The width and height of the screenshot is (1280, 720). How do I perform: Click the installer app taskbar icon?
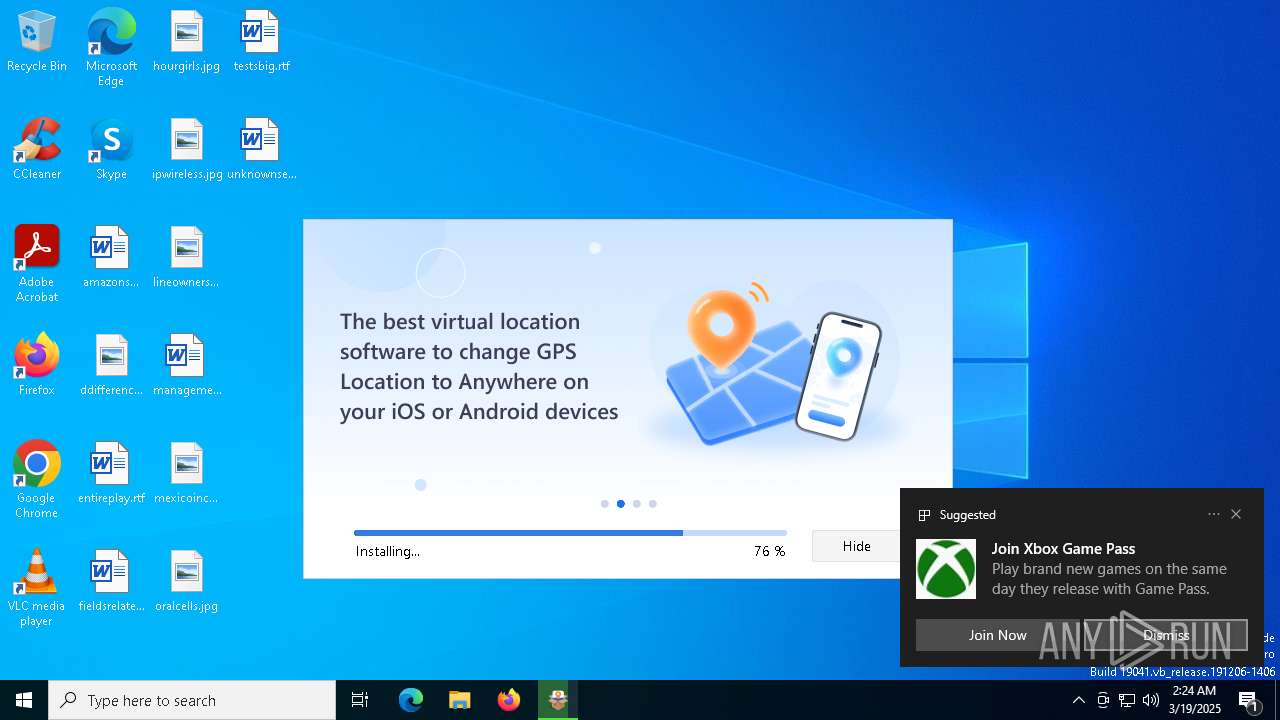coord(558,700)
